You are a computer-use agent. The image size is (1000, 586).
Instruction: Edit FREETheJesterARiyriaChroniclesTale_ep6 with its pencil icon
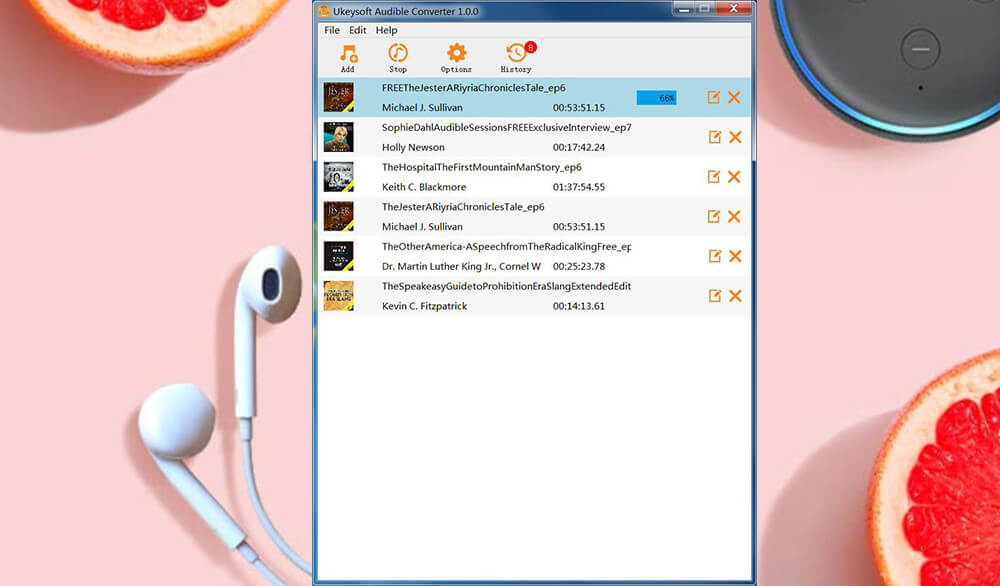click(x=714, y=97)
